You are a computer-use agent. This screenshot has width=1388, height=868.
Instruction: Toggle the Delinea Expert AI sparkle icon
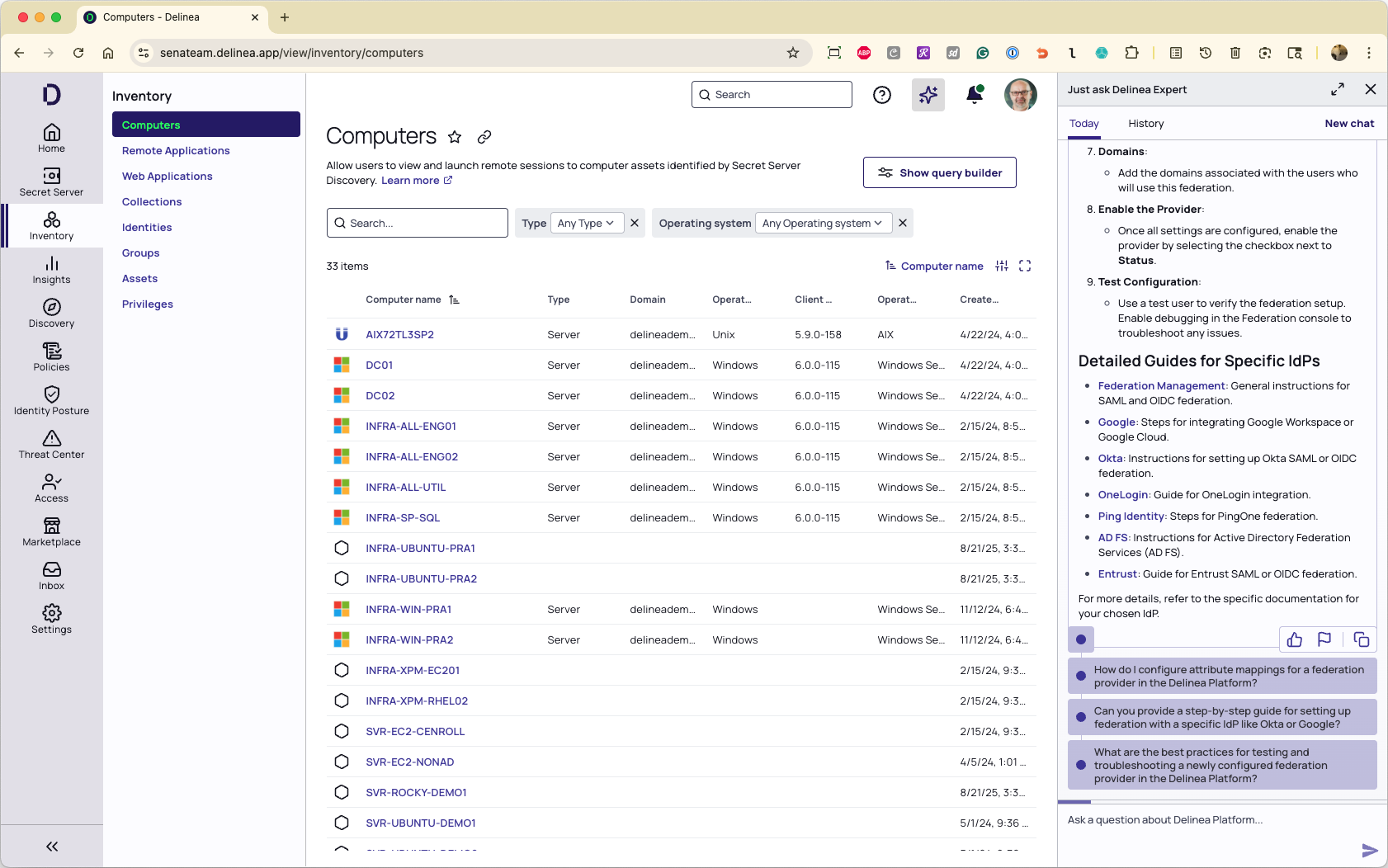(928, 95)
